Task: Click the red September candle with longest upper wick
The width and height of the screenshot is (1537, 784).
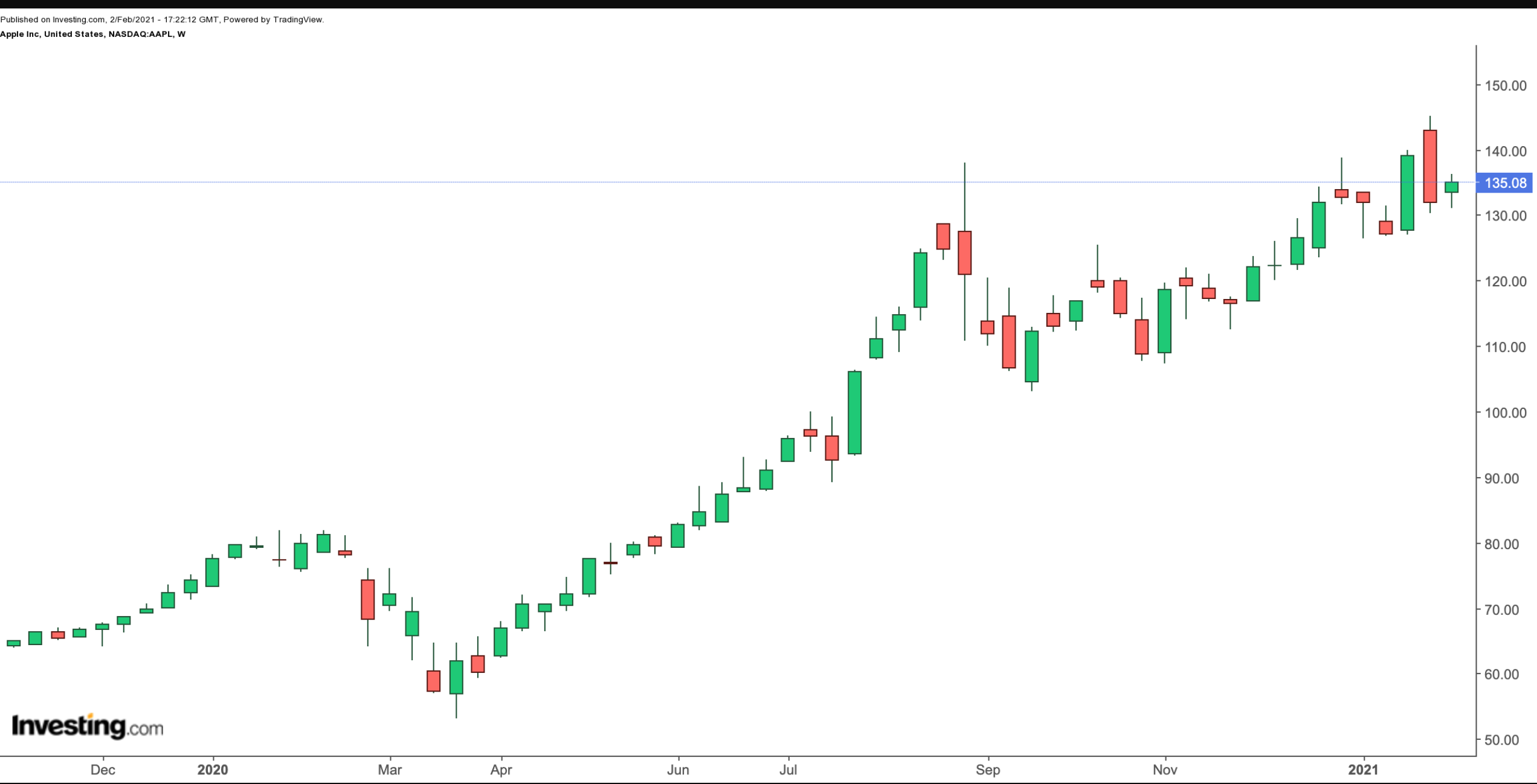Action: coord(965,252)
